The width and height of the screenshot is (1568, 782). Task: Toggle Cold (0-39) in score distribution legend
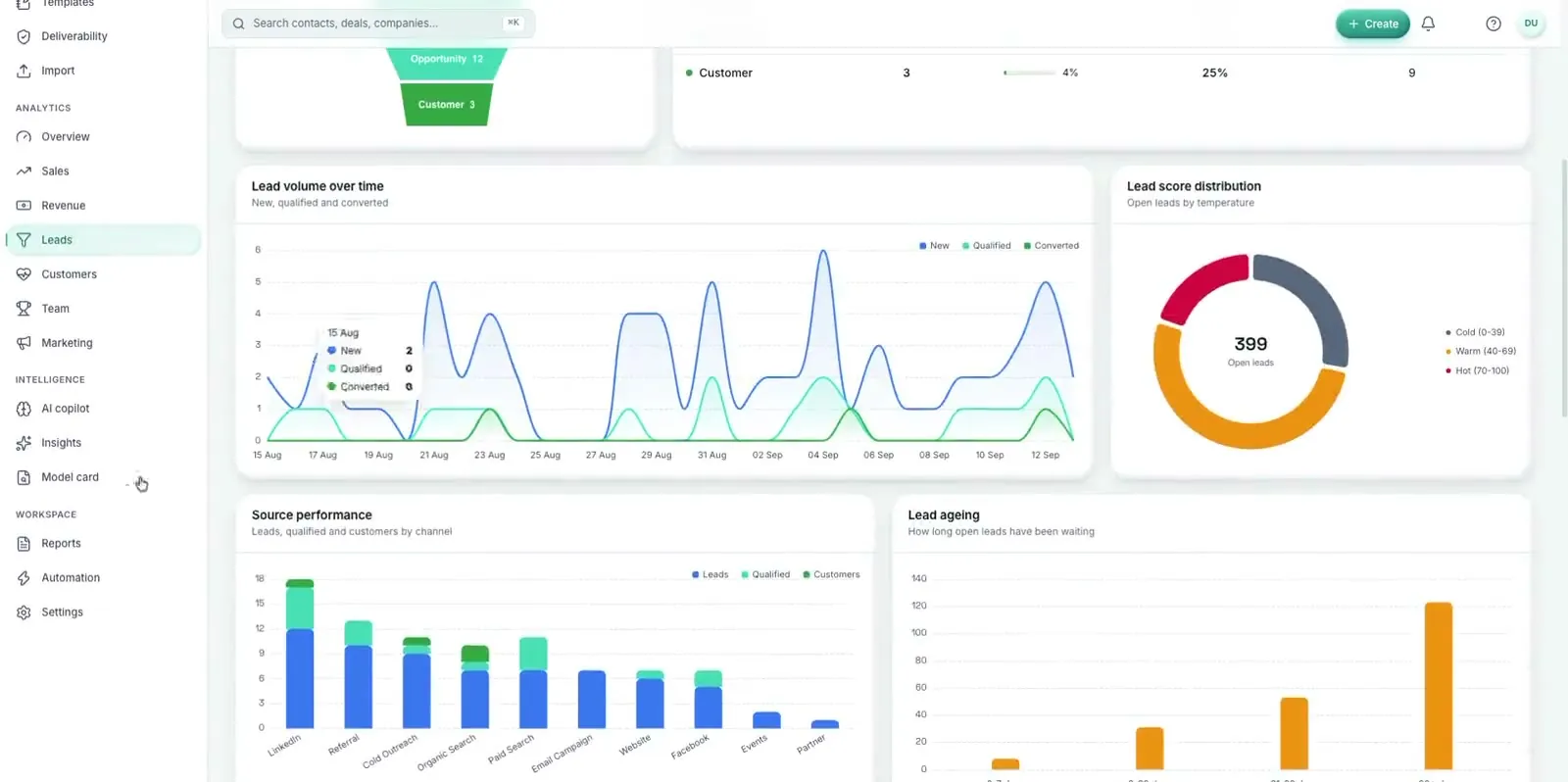[1475, 332]
